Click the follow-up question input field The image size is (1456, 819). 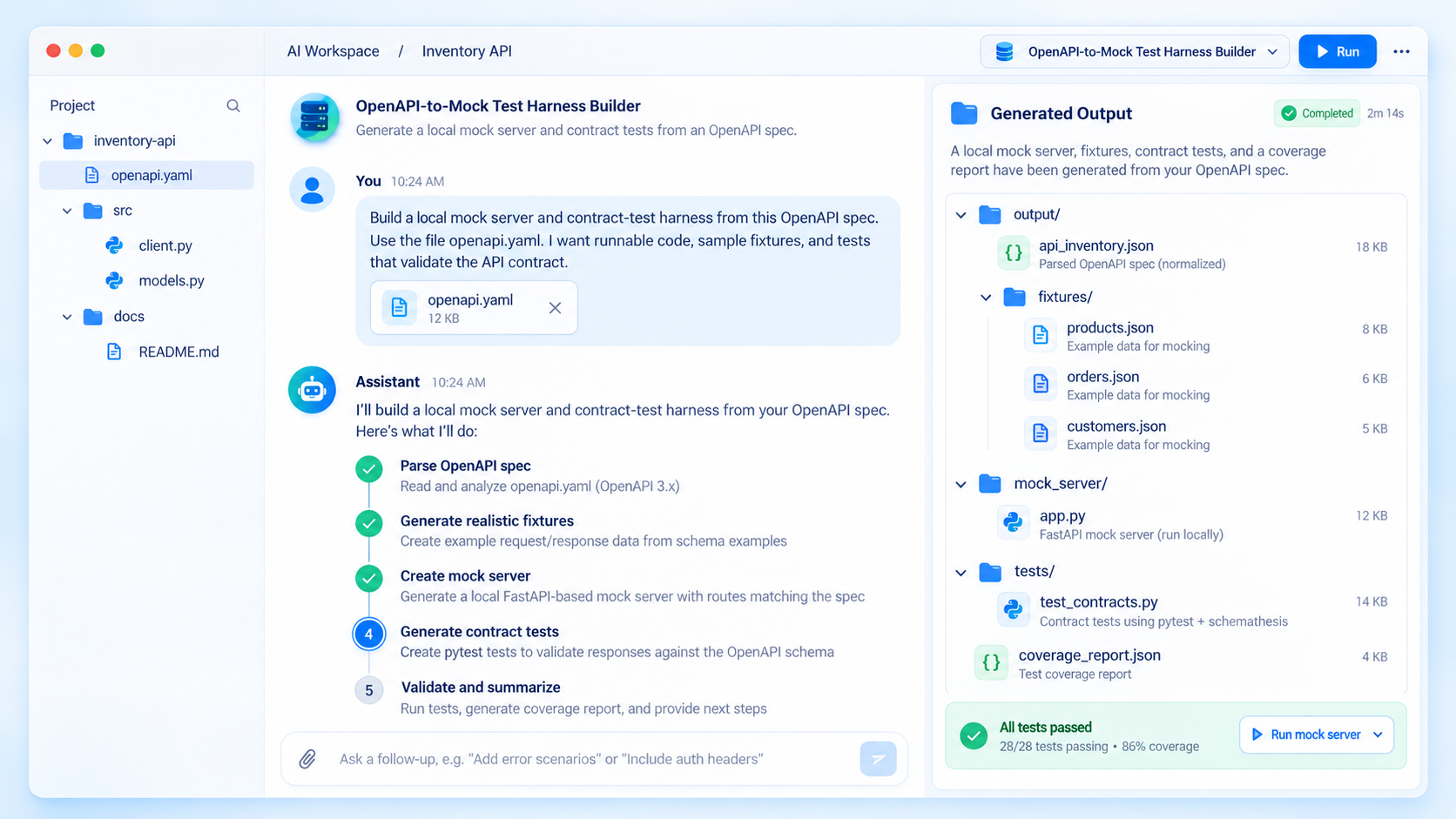(592, 759)
